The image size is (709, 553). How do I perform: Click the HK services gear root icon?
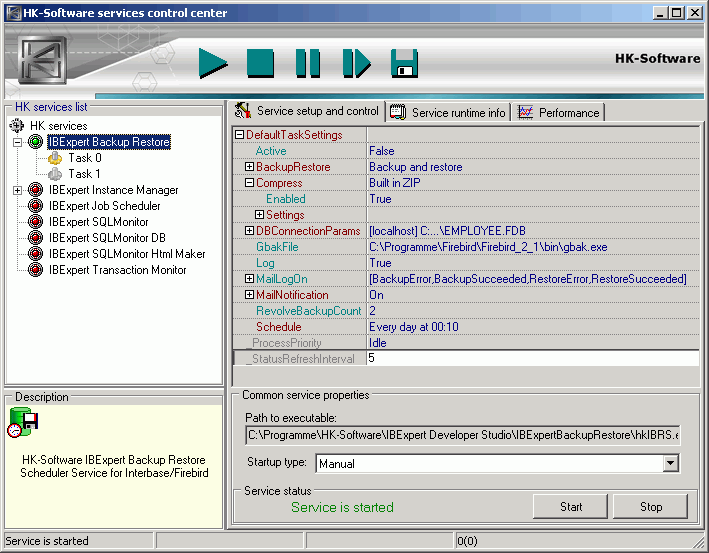[x=17, y=125]
